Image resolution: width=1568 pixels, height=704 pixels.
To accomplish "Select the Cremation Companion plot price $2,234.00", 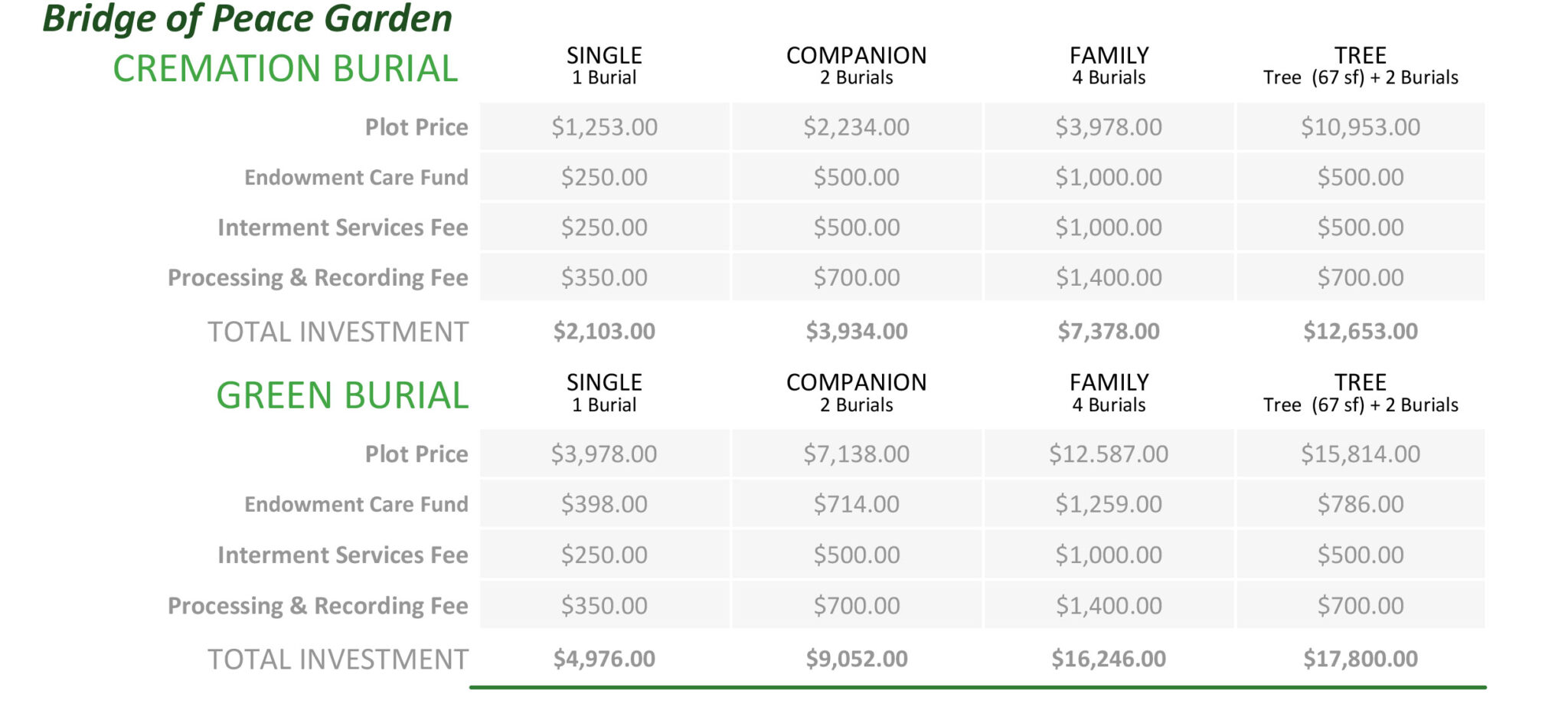I will [x=856, y=127].
